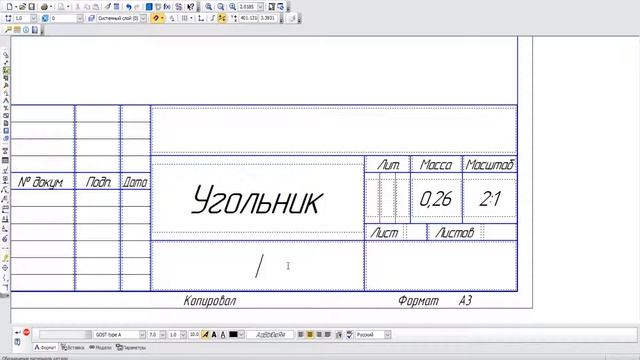
Task: Center align the text
Action: pyautogui.click(x=310, y=335)
